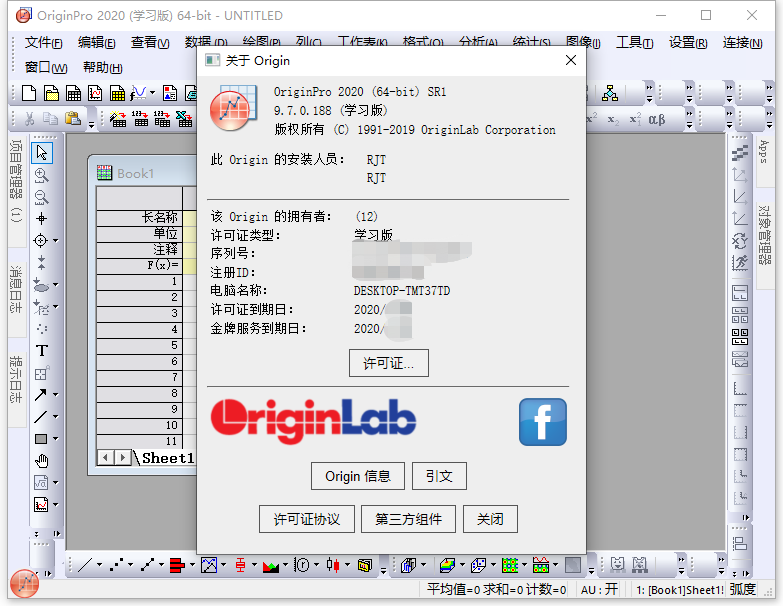Open the Line plot type dropdown arrow
Image resolution: width=783 pixels, height=606 pixels.
99,565
